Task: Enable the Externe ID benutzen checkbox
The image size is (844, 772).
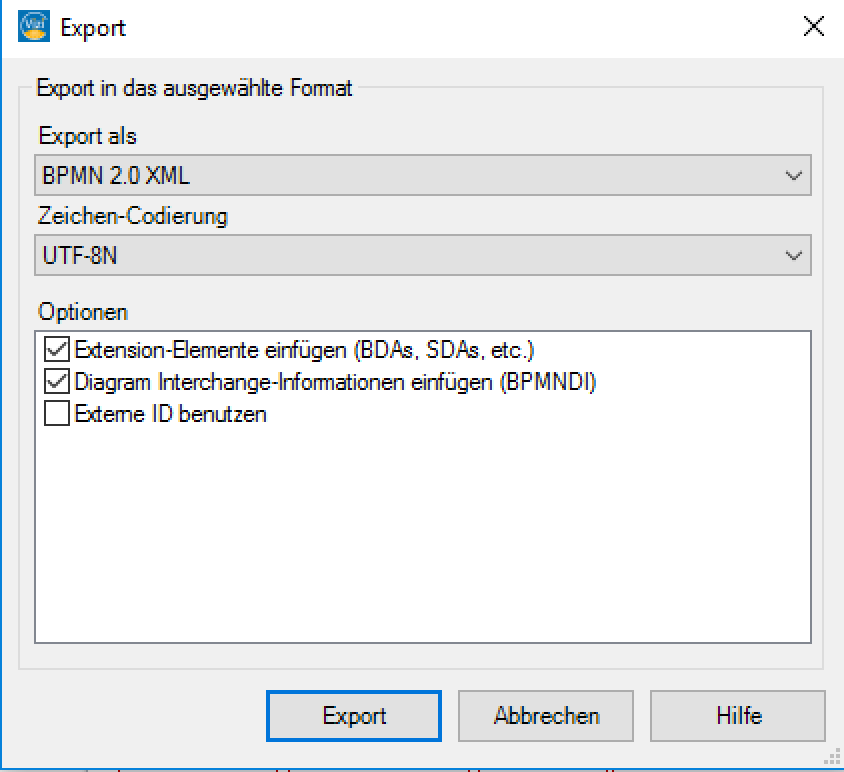Action: (x=57, y=413)
